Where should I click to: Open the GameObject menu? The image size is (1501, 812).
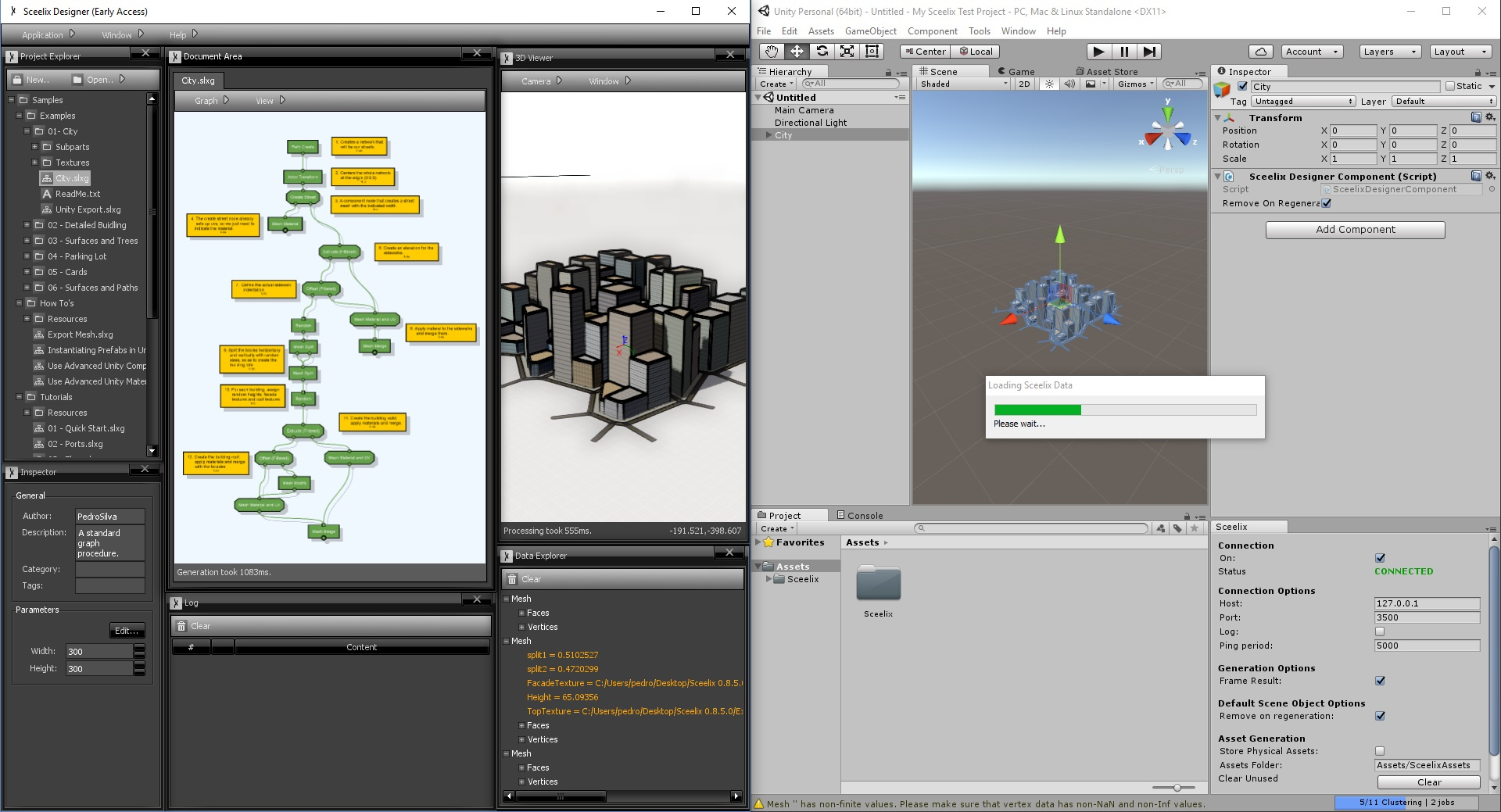870,31
